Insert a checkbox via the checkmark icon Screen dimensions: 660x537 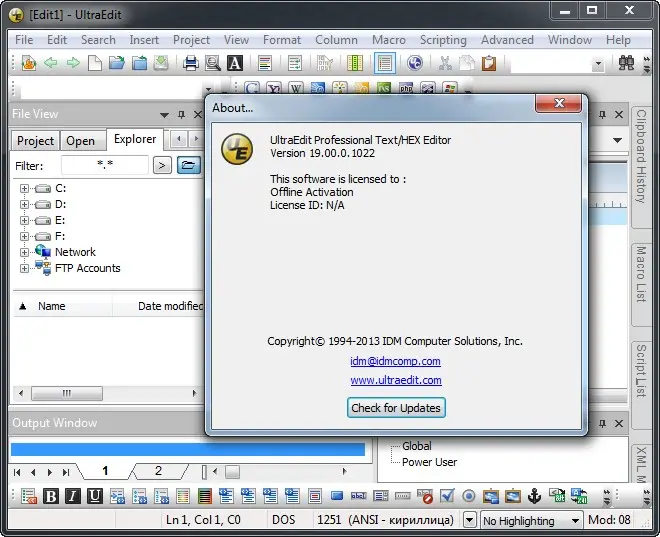[447, 497]
